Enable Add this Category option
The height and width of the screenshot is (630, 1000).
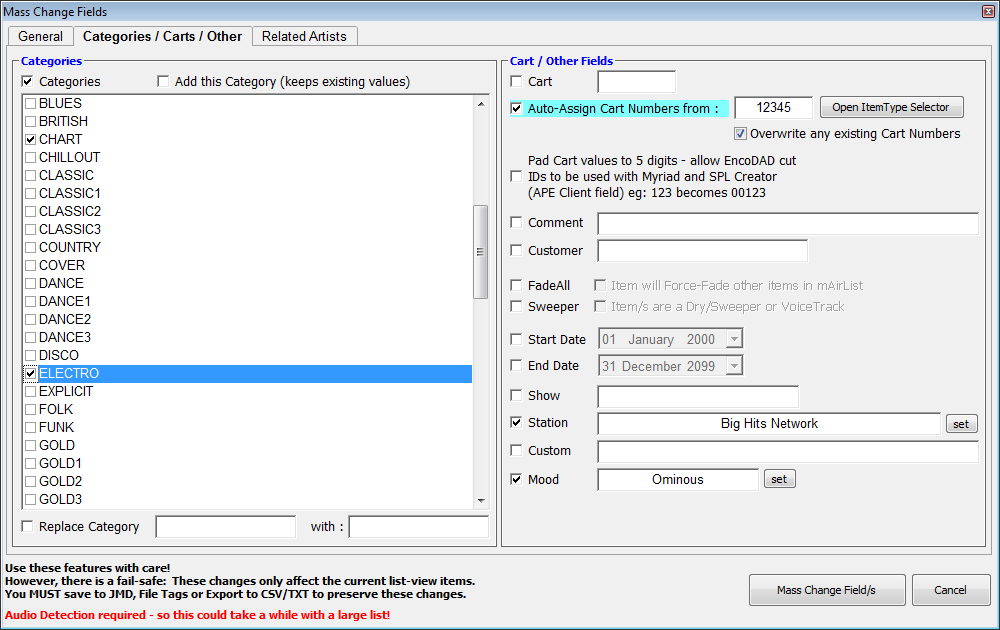[x=163, y=81]
